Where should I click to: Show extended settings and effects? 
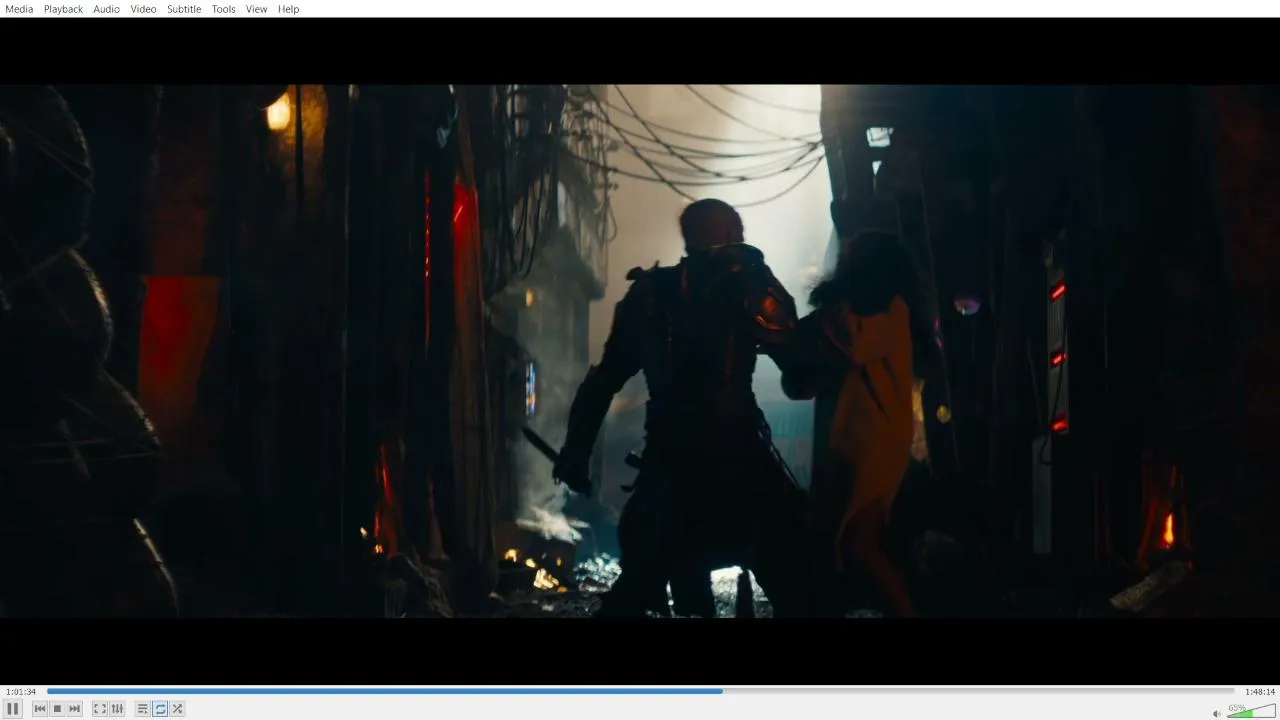117,709
